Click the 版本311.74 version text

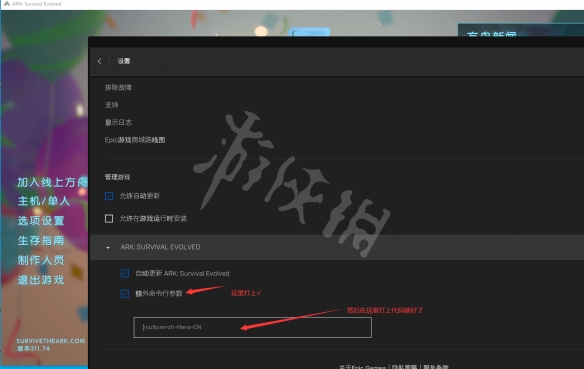tap(33, 349)
